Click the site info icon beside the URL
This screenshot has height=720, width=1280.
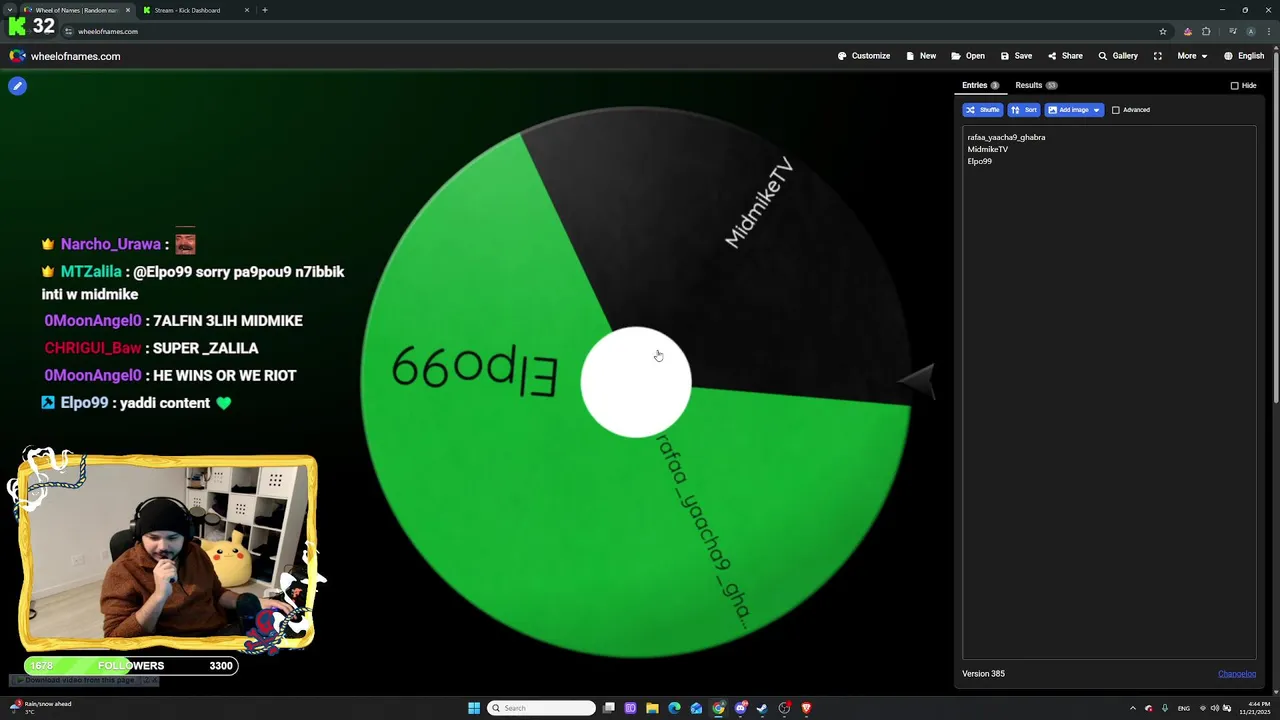(69, 31)
